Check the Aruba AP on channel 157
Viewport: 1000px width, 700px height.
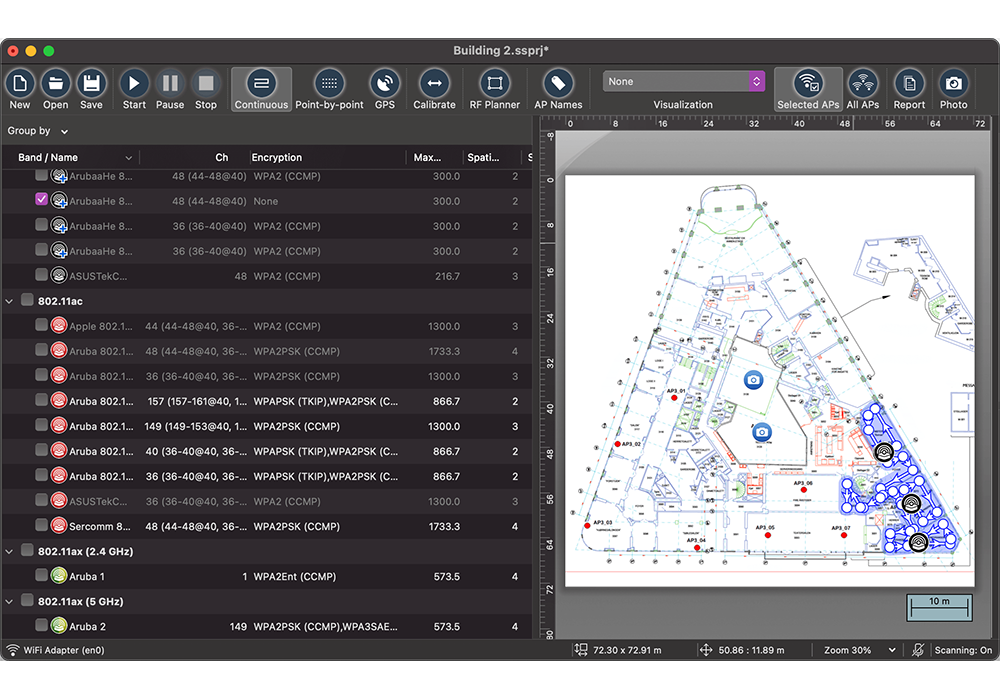[x=41, y=400]
